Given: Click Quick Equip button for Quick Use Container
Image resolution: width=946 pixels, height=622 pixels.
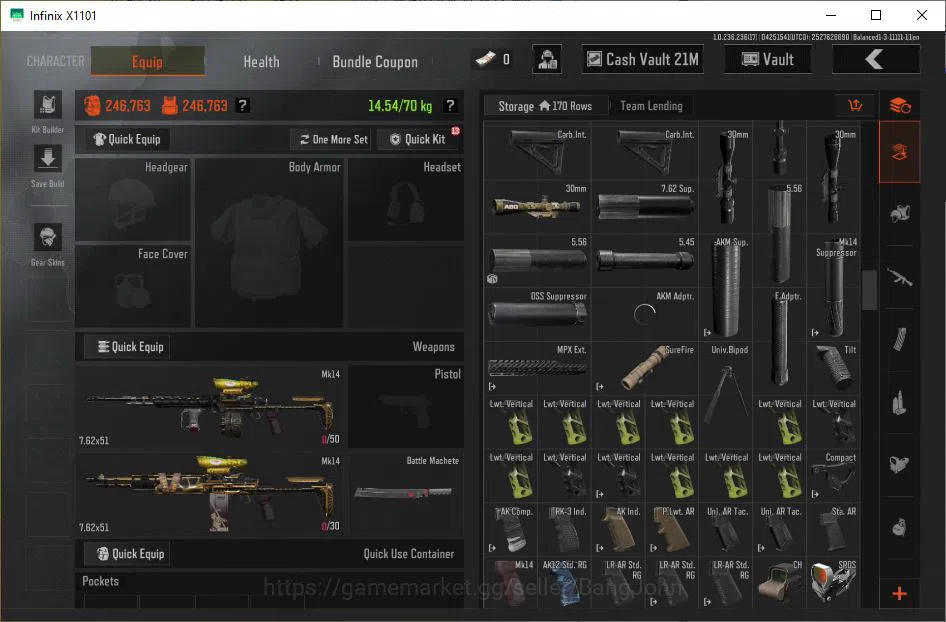Looking at the screenshot, I should click(x=127, y=554).
